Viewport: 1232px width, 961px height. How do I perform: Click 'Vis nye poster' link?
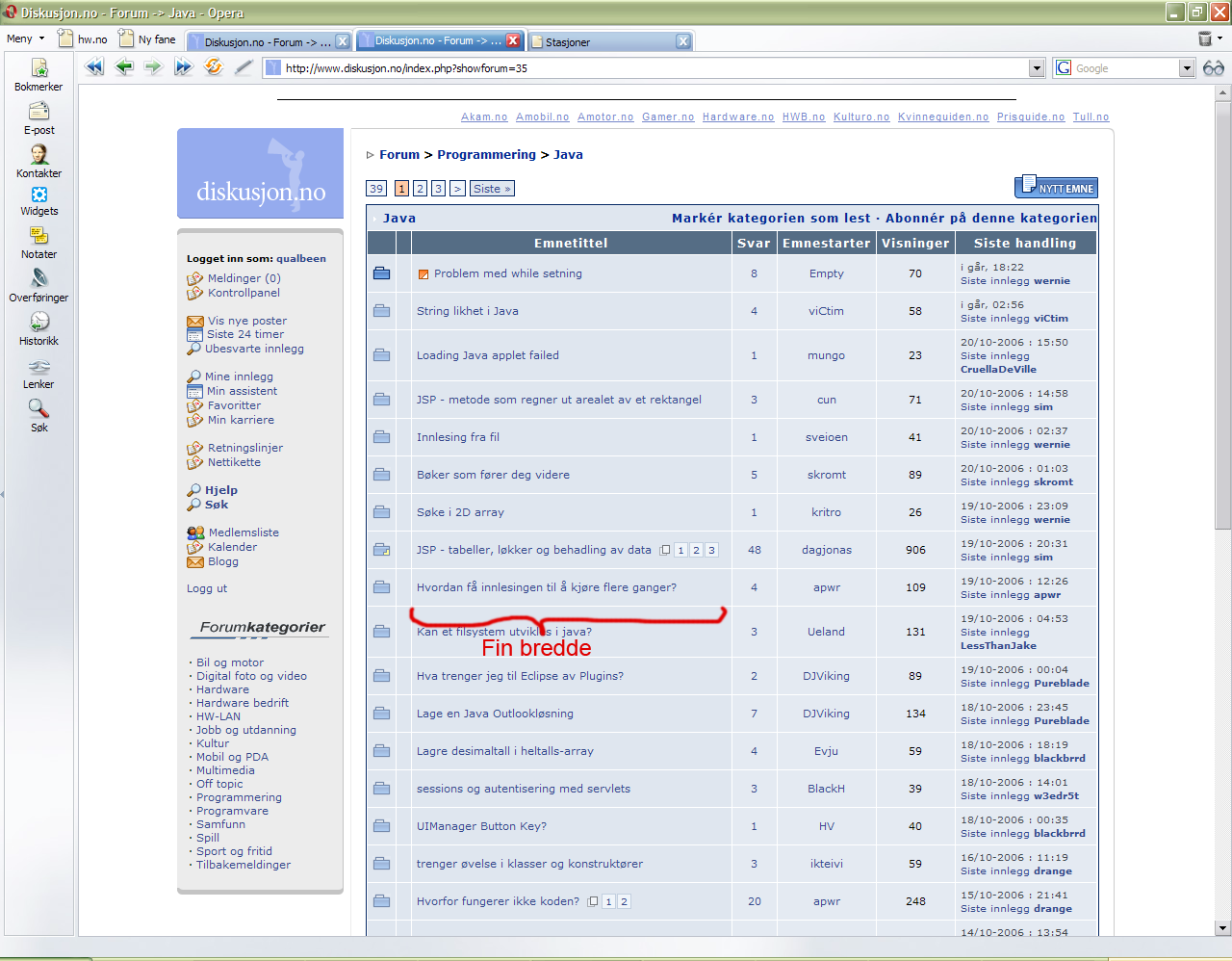tap(247, 321)
